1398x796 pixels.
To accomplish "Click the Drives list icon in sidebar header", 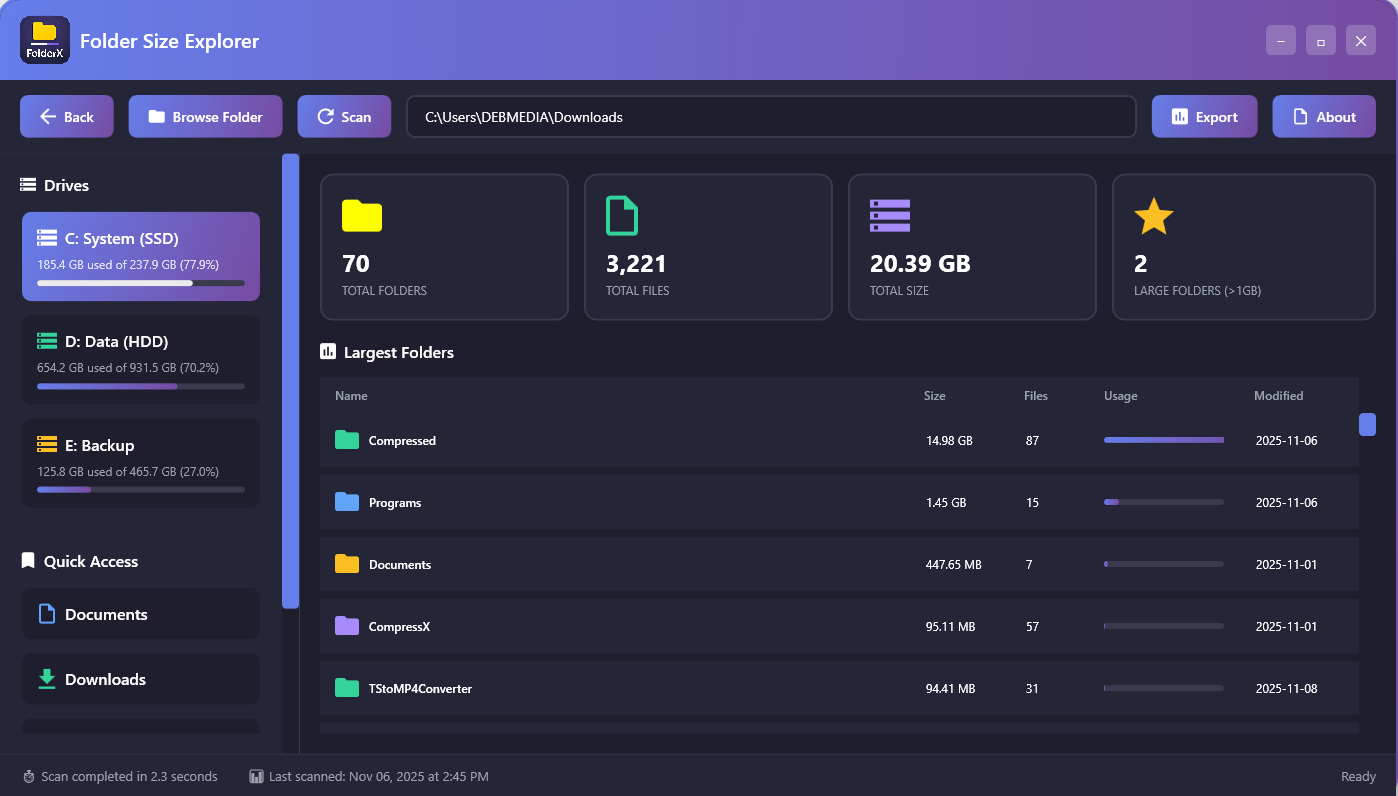I will [27, 184].
